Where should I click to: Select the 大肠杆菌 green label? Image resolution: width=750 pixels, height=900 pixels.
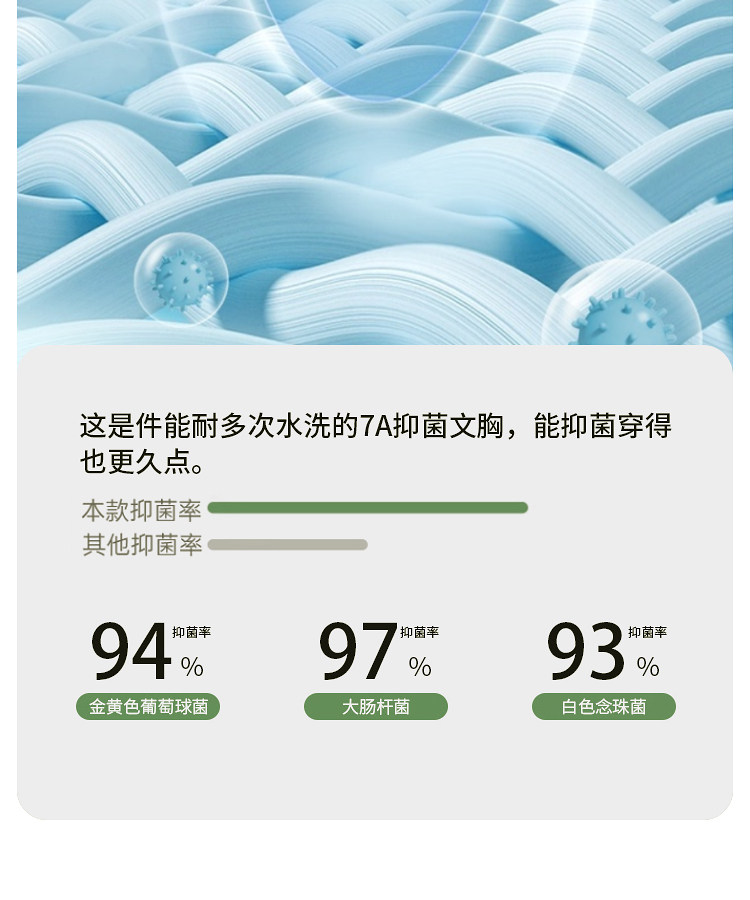(376, 707)
